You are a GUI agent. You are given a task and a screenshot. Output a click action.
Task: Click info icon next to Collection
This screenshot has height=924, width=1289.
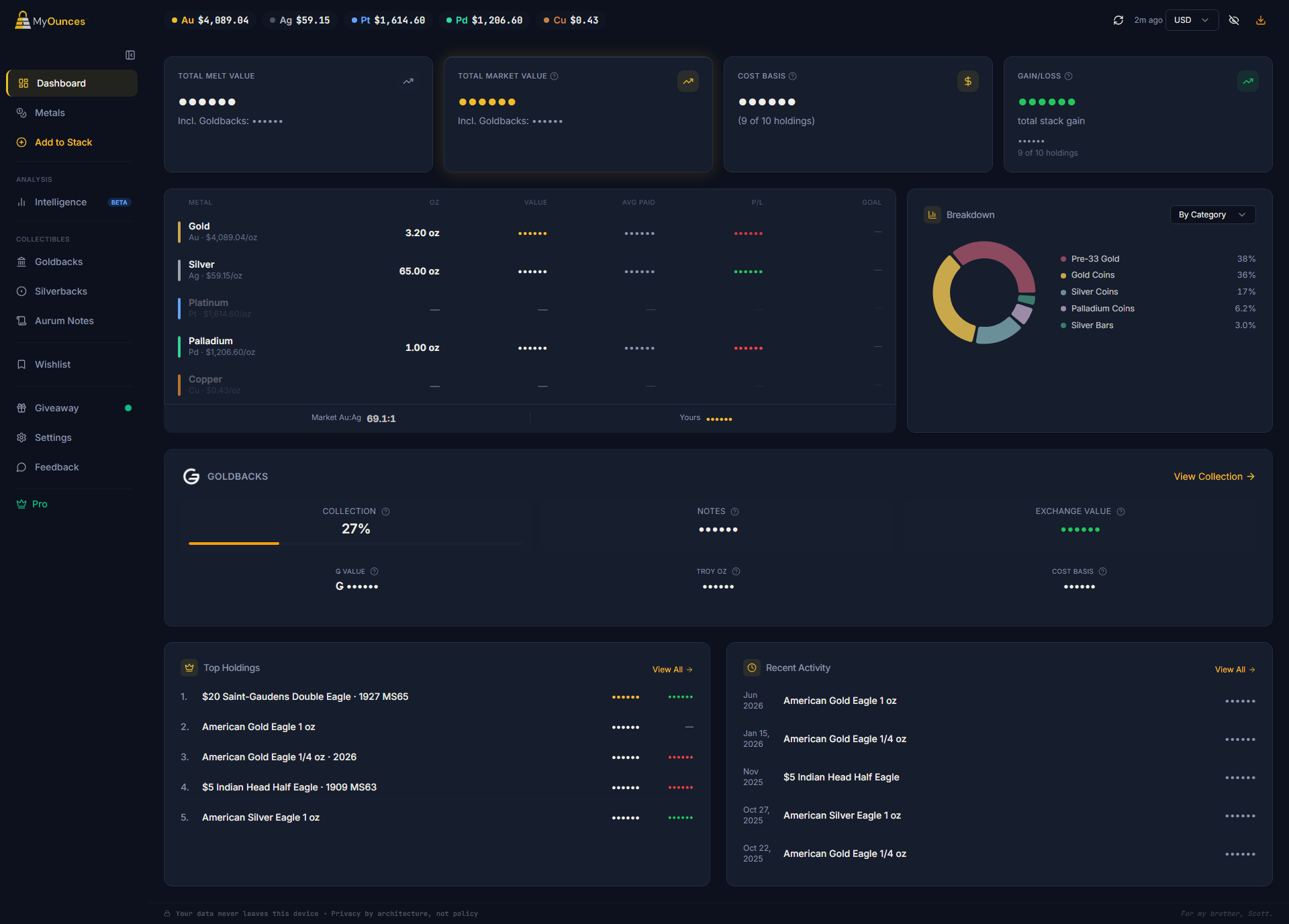click(x=386, y=512)
